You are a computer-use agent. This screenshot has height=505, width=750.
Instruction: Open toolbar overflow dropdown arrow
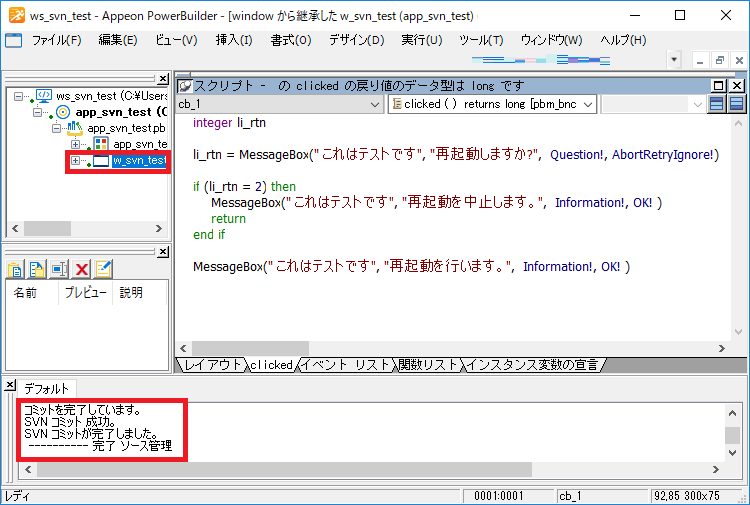pos(674,60)
